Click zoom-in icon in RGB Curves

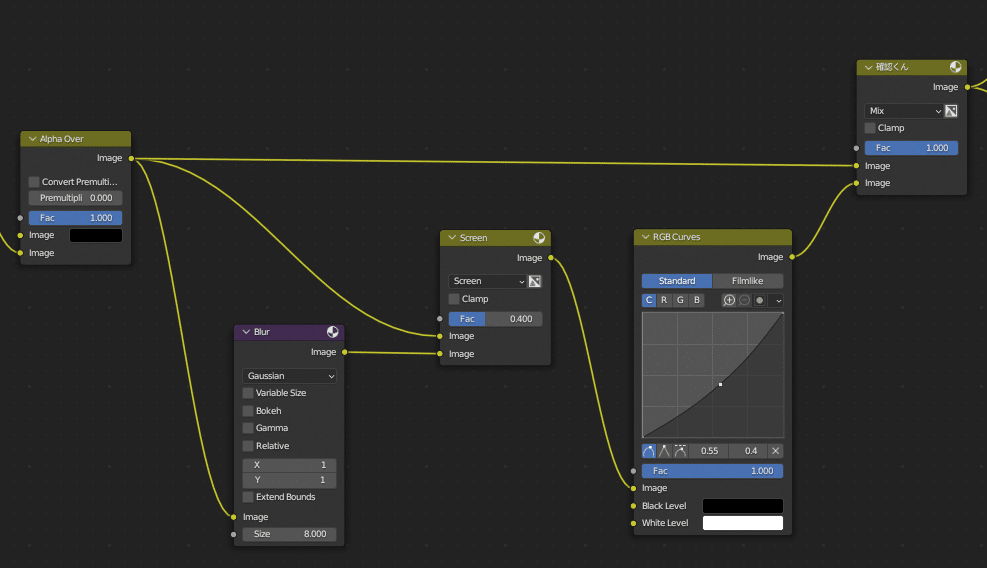(x=728, y=300)
